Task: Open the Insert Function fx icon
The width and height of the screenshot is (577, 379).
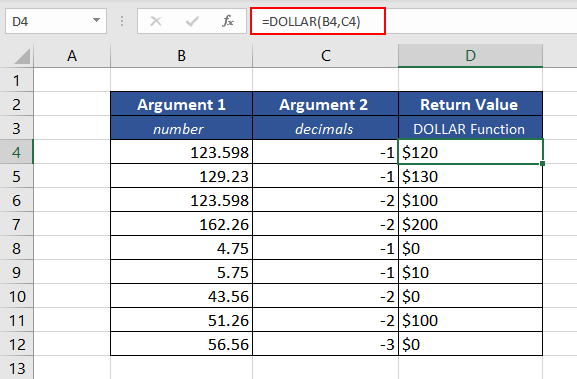Action: [228, 21]
